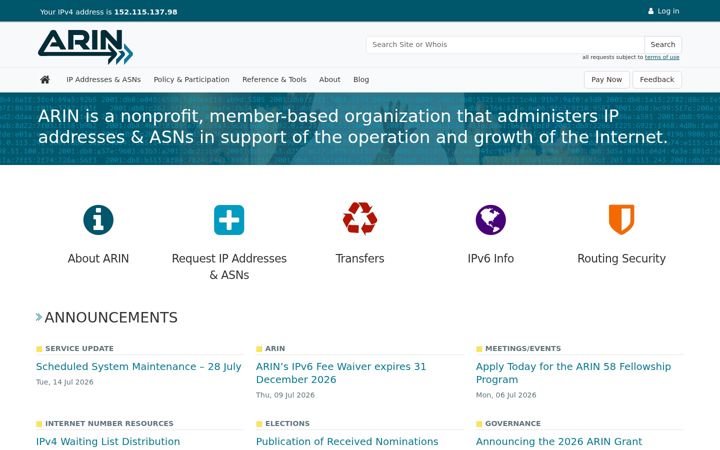Click the Log in link
Image resolution: width=720 pixels, height=450 pixels.
668,11
